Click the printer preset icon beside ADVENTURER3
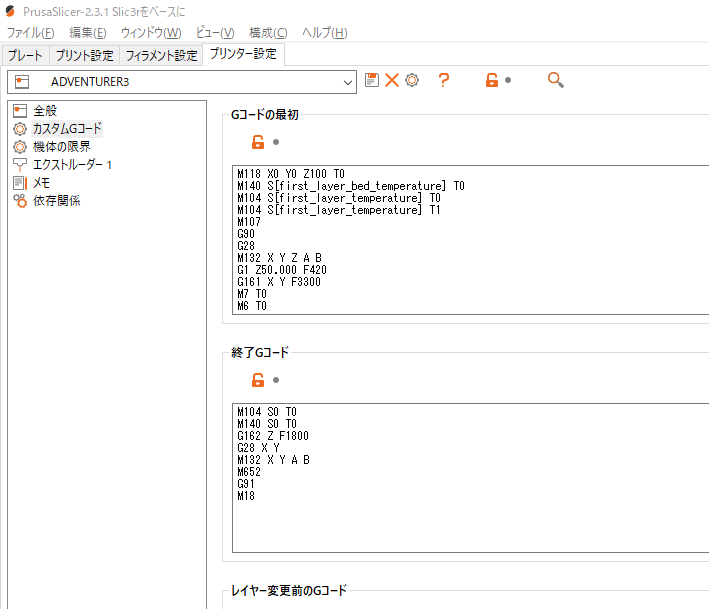Viewport: 709px width, 609px height. 22,82
